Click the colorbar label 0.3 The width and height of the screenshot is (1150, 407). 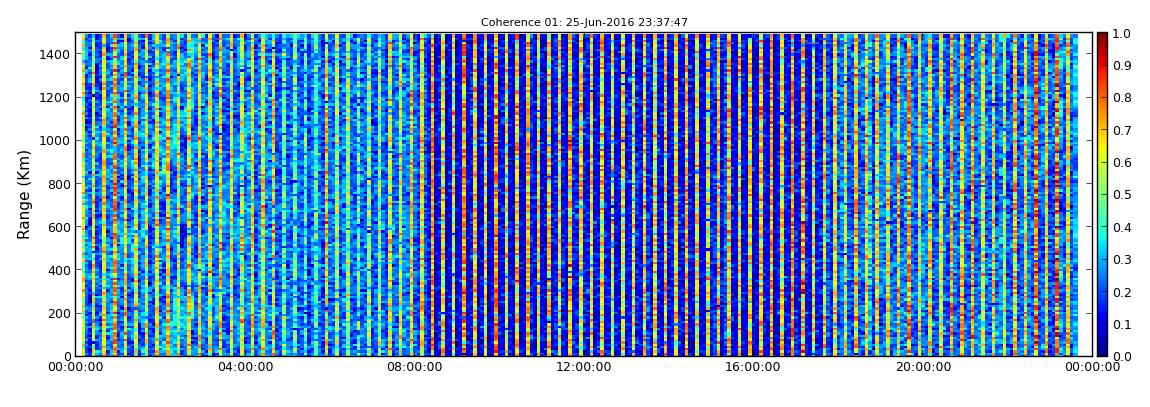1122,260
